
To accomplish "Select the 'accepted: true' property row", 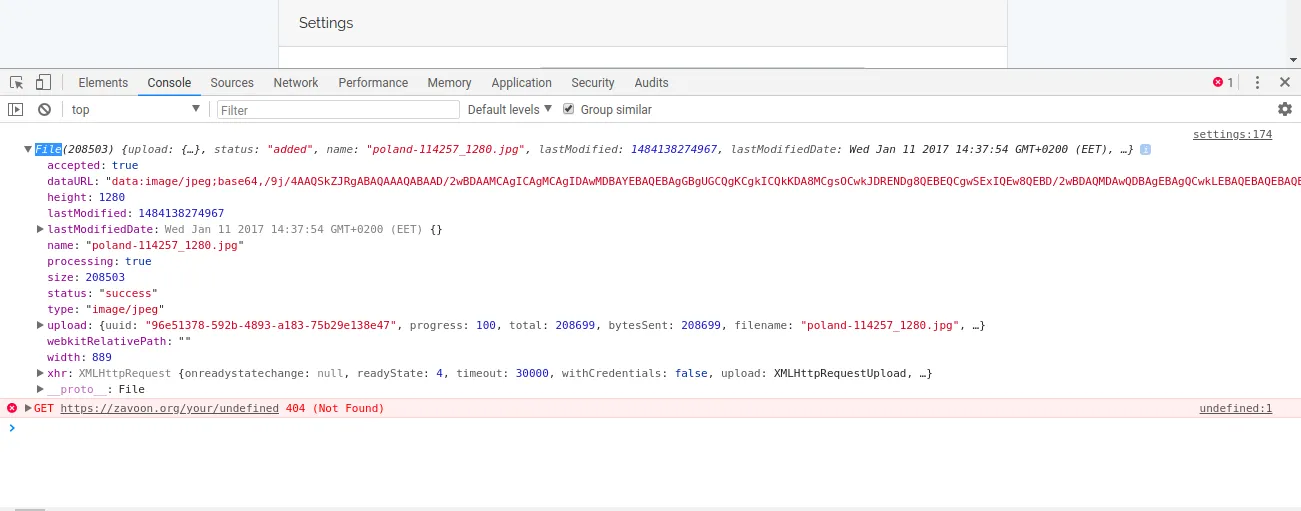I will (x=93, y=165).
